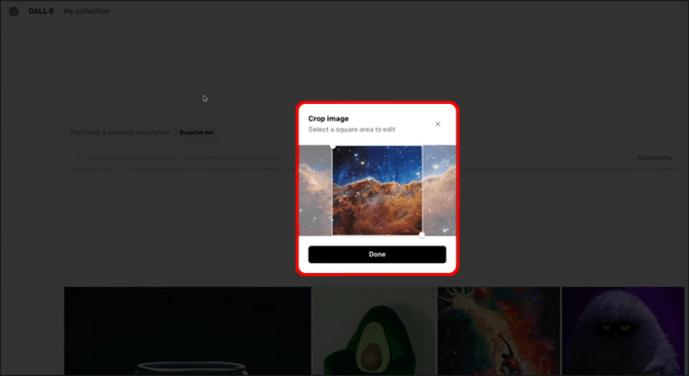Open the DALL-E home link

[41, 11]
